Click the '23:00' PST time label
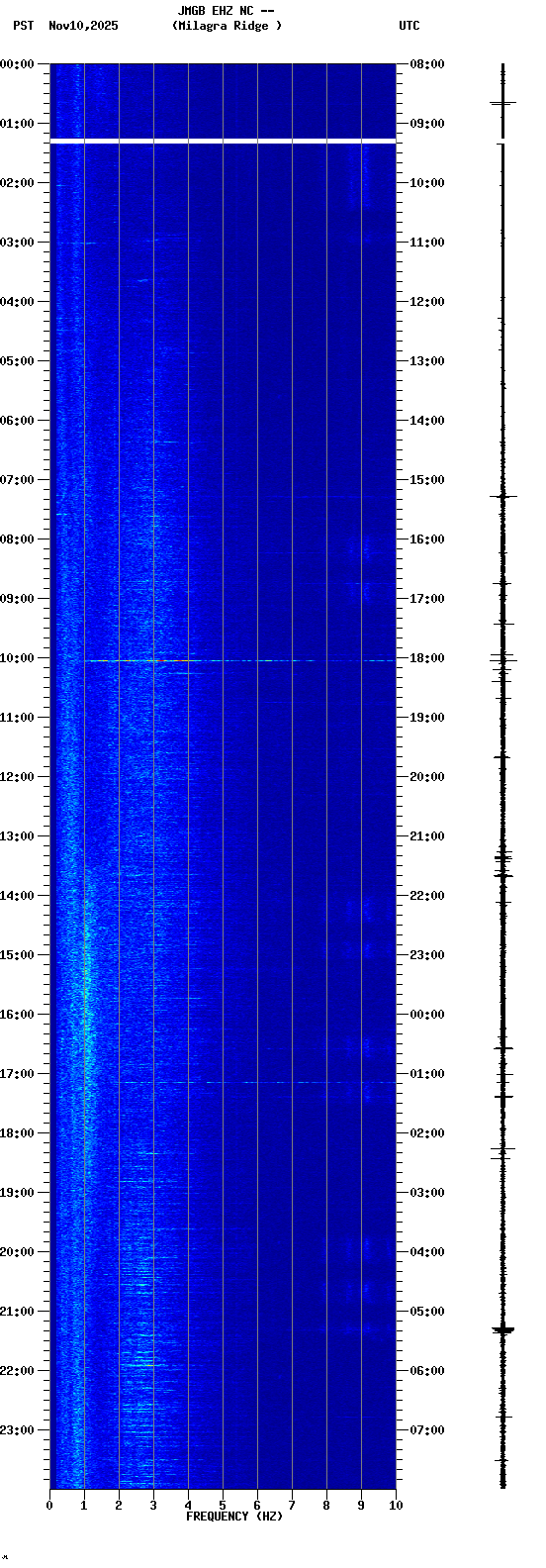The width and height of the screenshot is (546, 1568). click(18, 1430)
